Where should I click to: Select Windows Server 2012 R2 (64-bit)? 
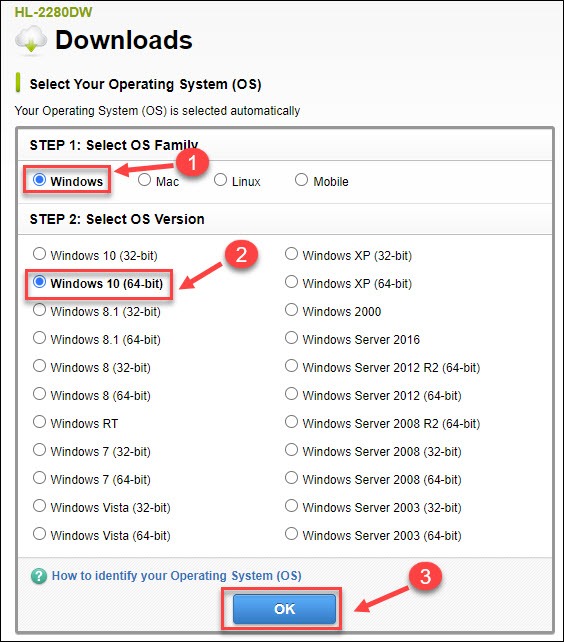coord(291,366)
